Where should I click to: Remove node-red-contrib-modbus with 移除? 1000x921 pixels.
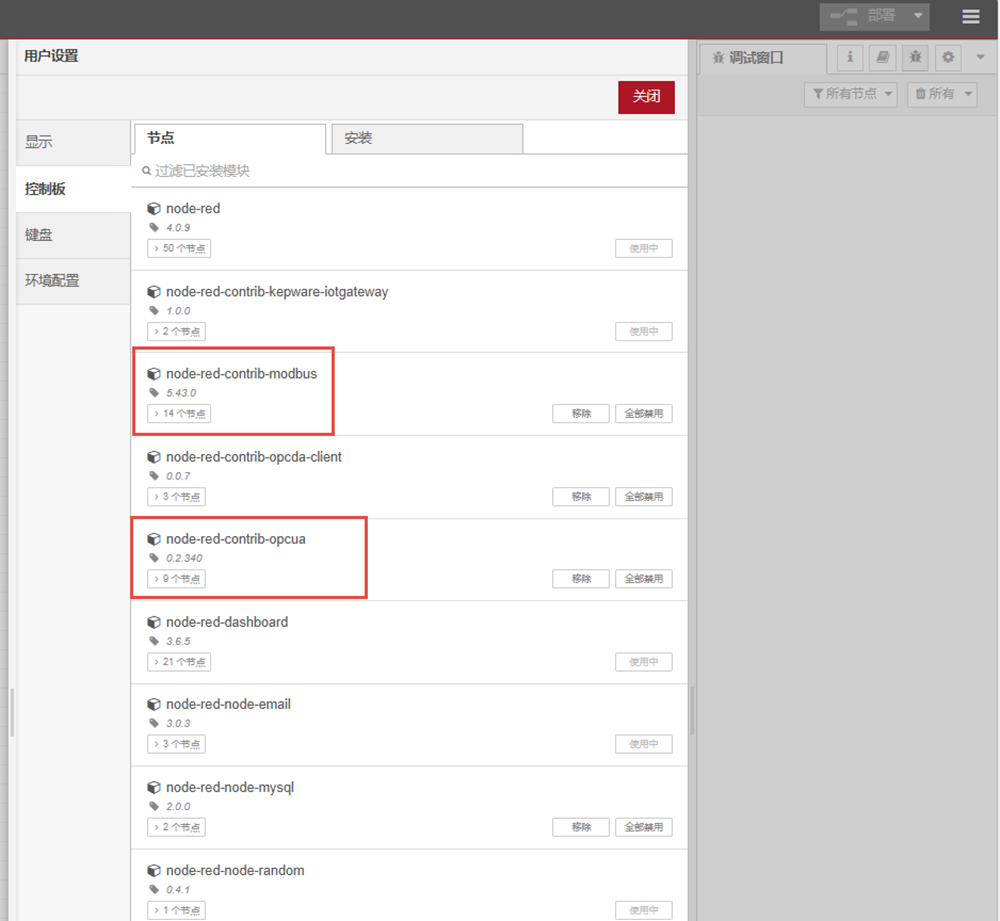(x=581, y=413)
